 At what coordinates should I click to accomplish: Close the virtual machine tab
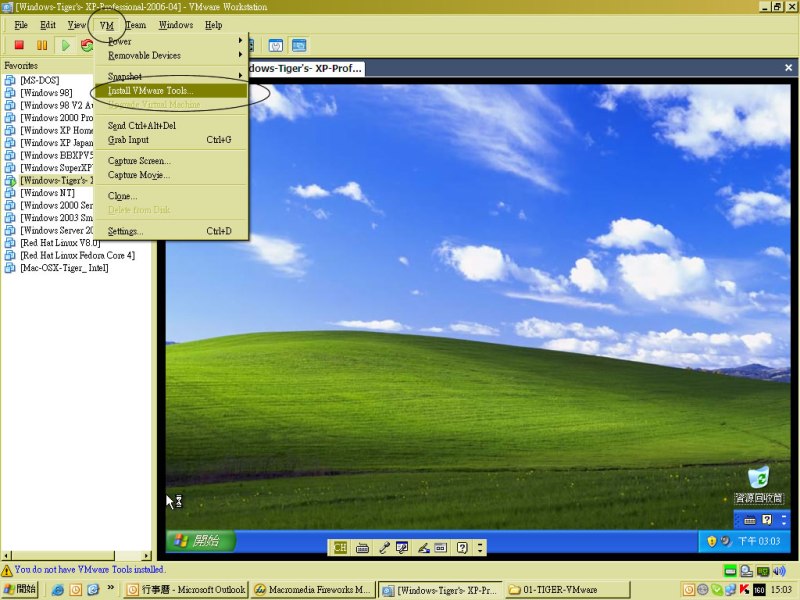[x=788, y=68]
